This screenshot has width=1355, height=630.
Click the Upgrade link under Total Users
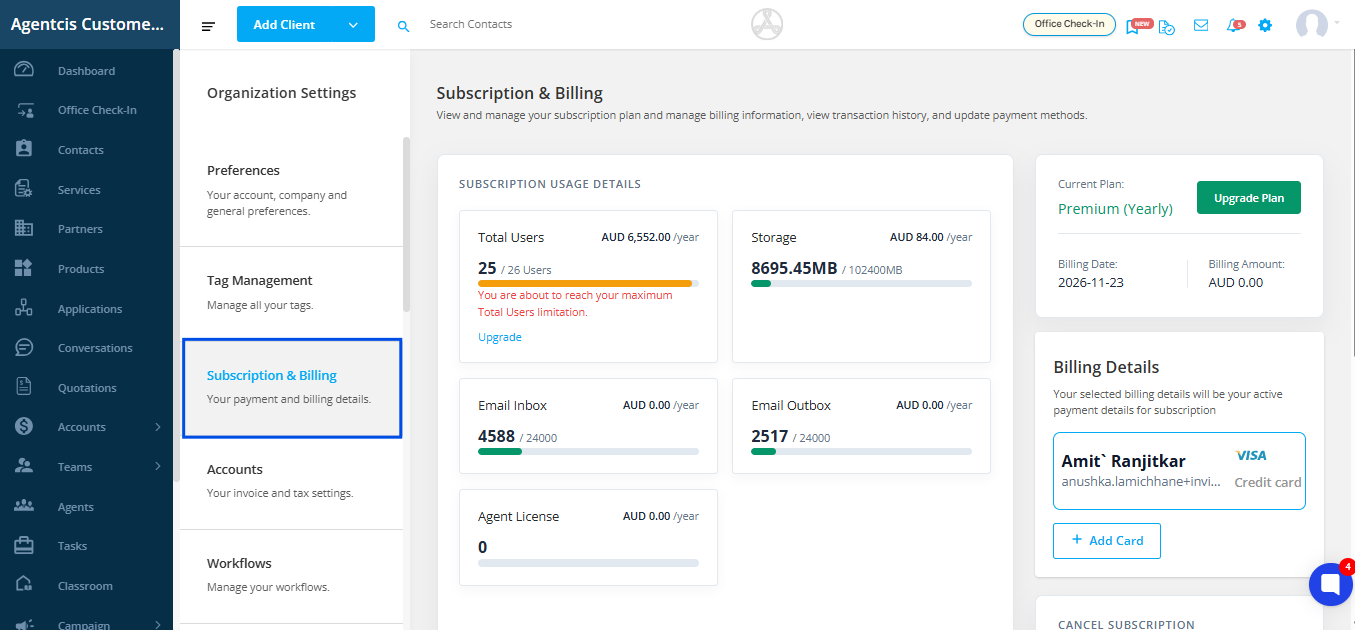(x=500, y=337)
